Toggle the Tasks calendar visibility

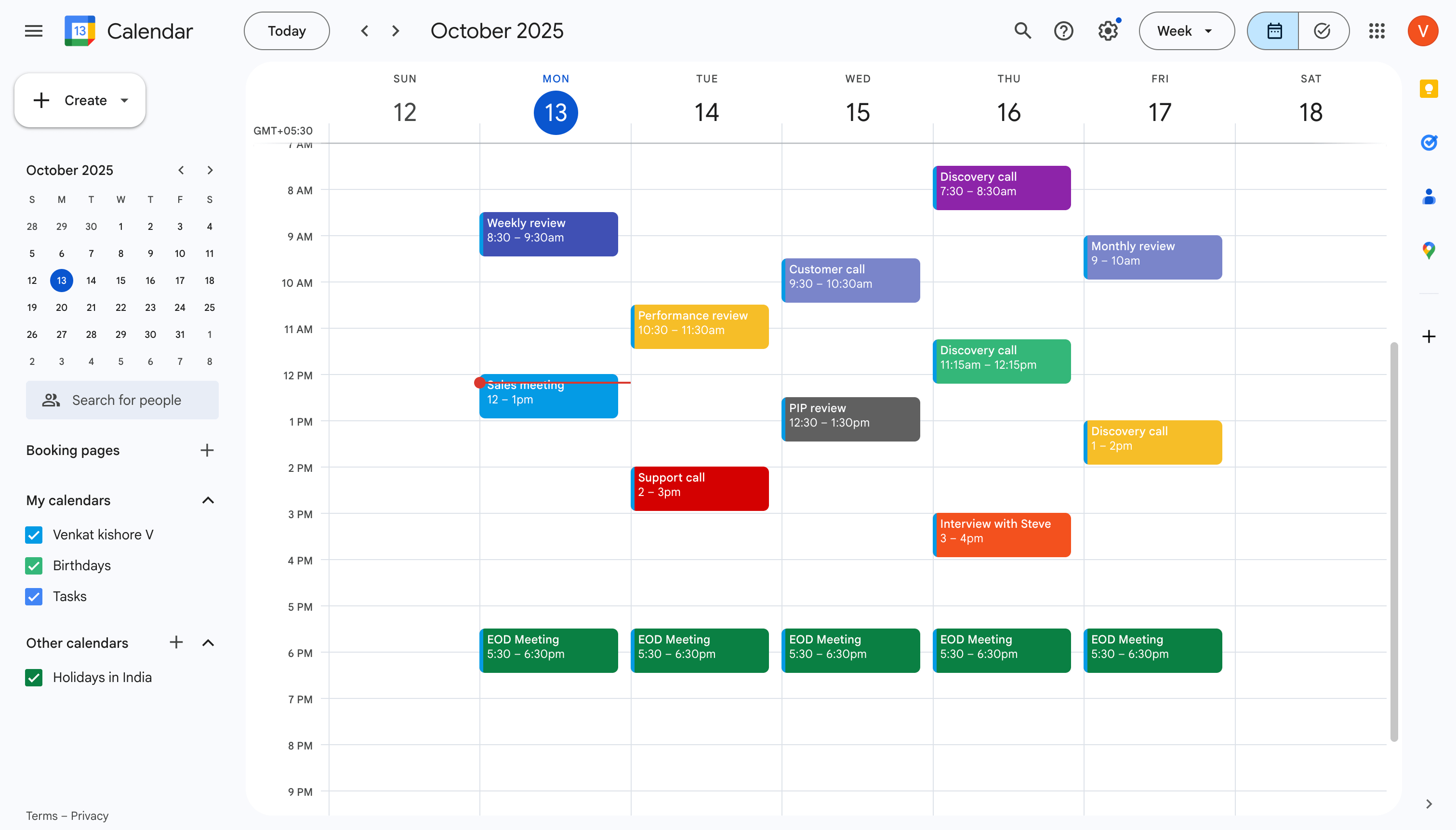point(34,596)
